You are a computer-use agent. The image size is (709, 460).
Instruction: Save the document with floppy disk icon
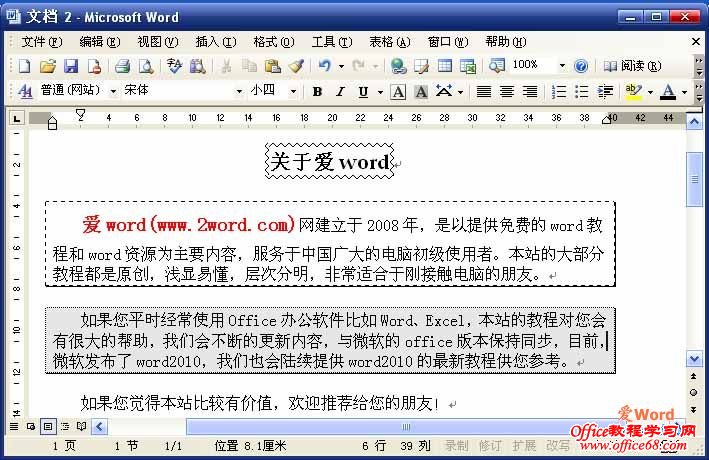(x=71, y=66)
